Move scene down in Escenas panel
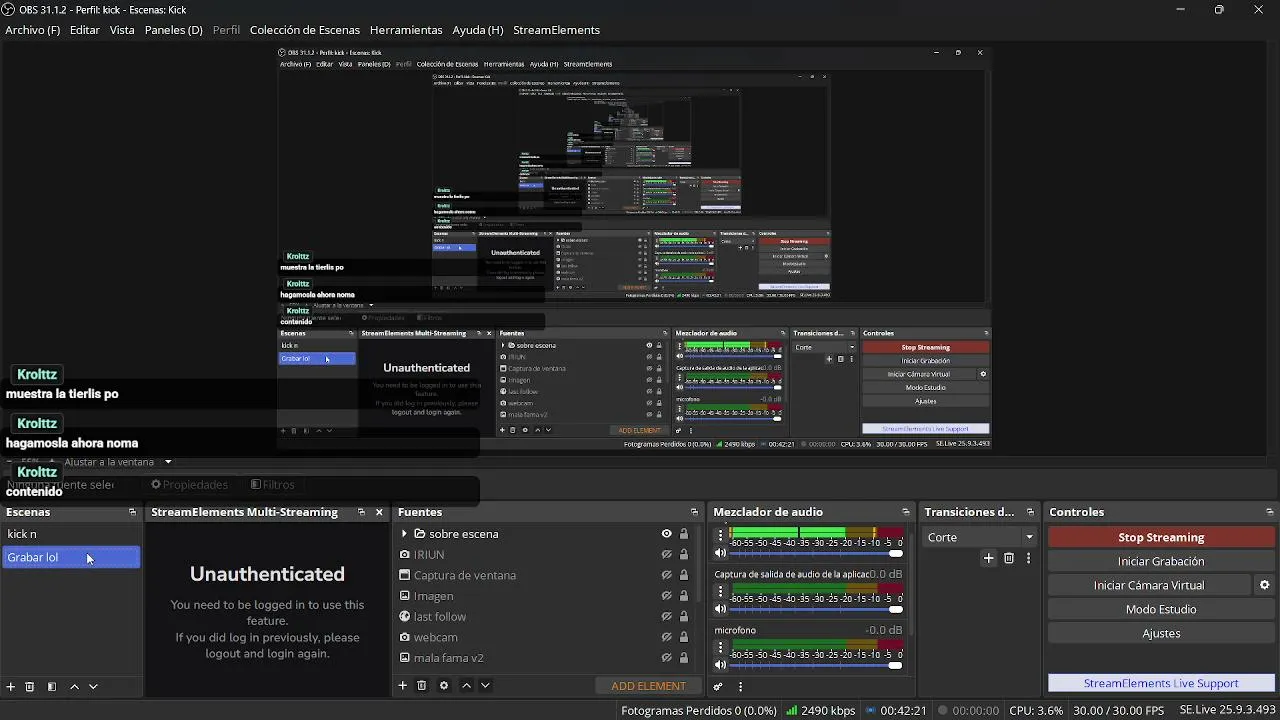Image resolution: width=1280 pixels, height=720 pixels. click(93, 687)
